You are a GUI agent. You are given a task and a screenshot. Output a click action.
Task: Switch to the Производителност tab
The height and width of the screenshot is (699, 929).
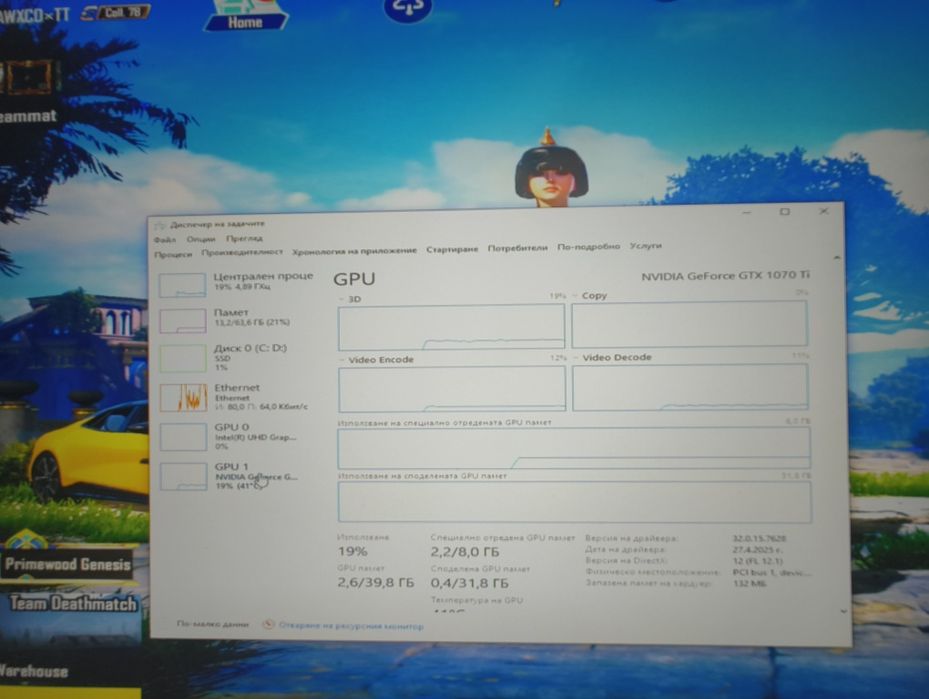point(242,252)
